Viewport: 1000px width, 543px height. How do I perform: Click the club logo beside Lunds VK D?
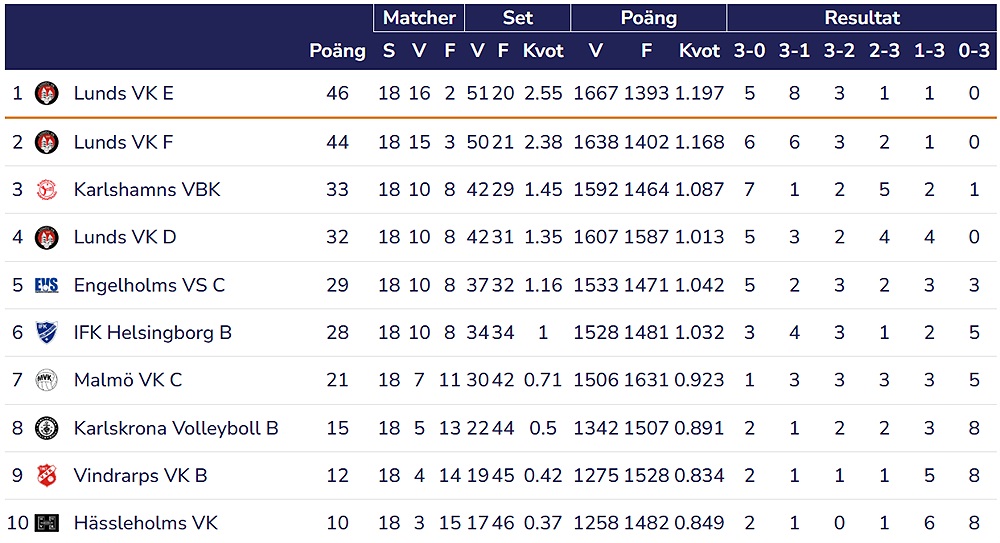pyautogui.click(x=46, y=238)
